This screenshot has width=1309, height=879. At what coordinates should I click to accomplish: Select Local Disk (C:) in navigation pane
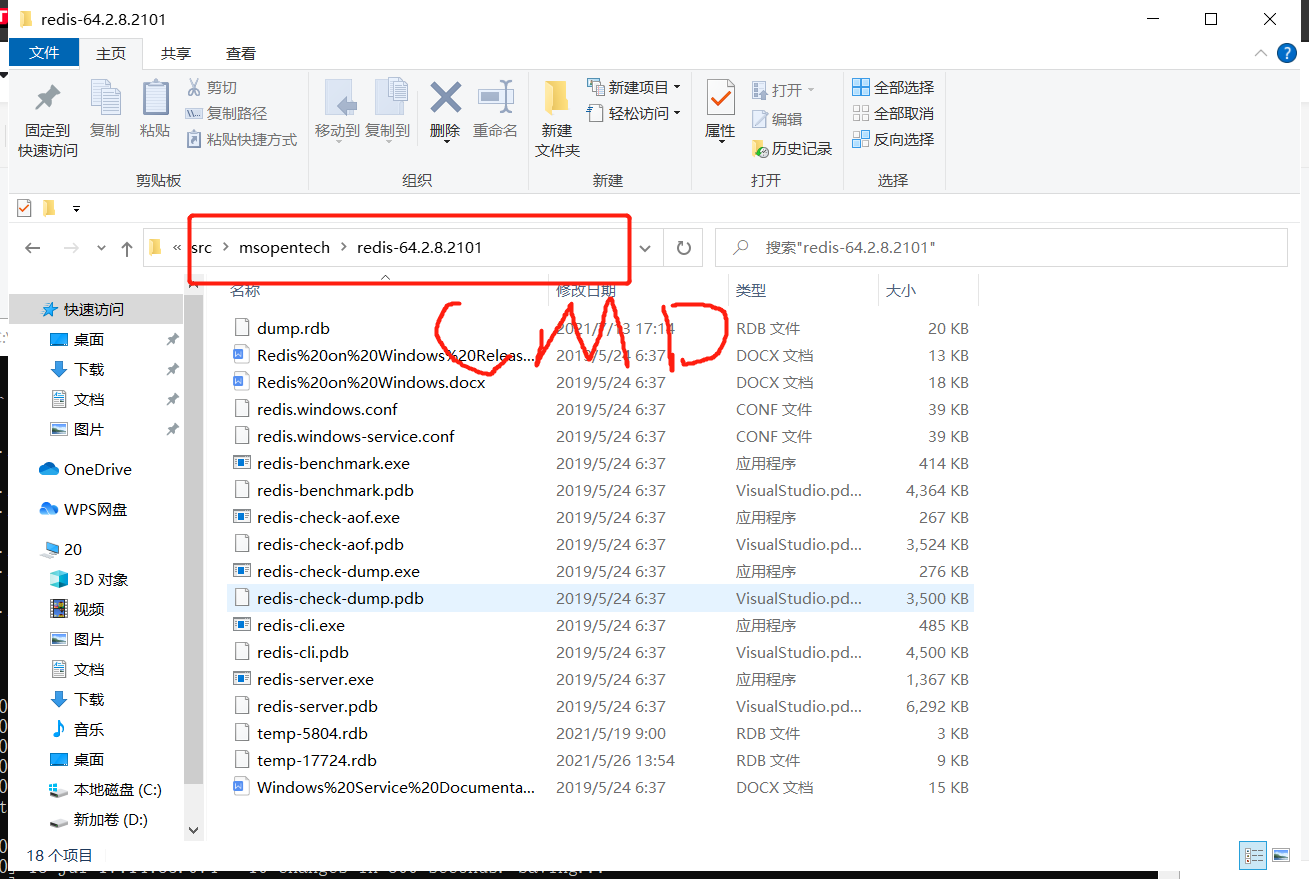(105, 789)
